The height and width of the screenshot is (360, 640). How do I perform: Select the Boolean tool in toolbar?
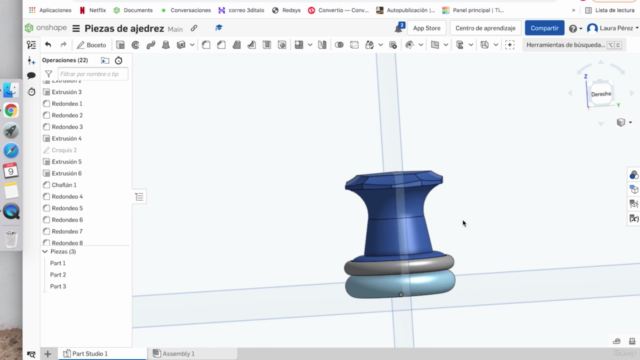point(339,45)
